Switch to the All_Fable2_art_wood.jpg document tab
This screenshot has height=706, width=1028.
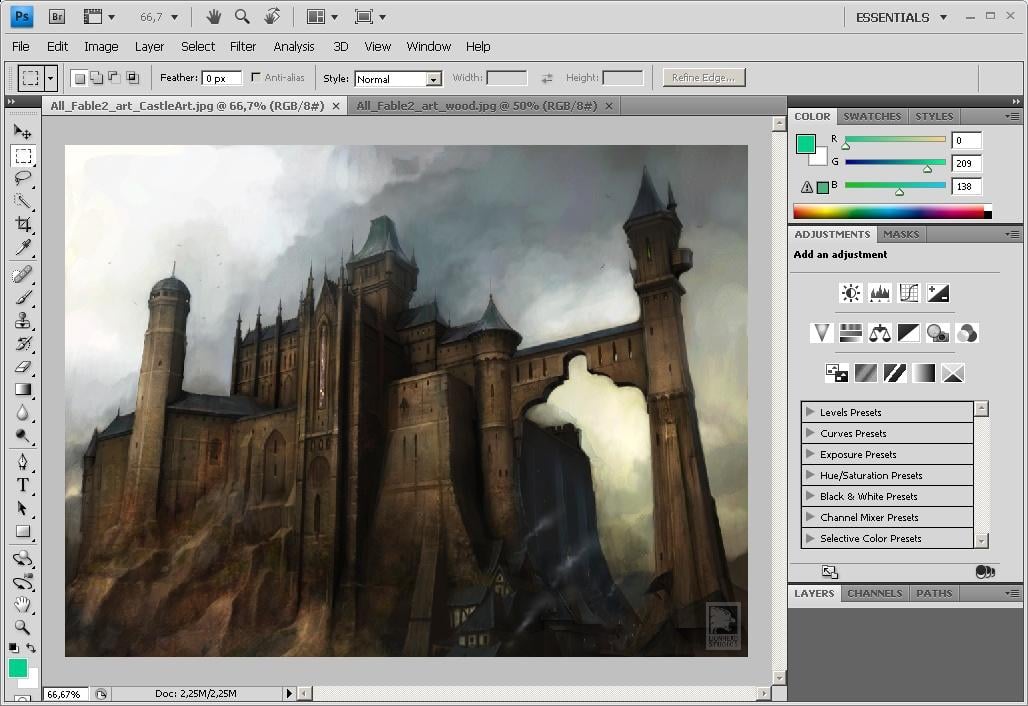pyautogui.click(x=476, y=106)
